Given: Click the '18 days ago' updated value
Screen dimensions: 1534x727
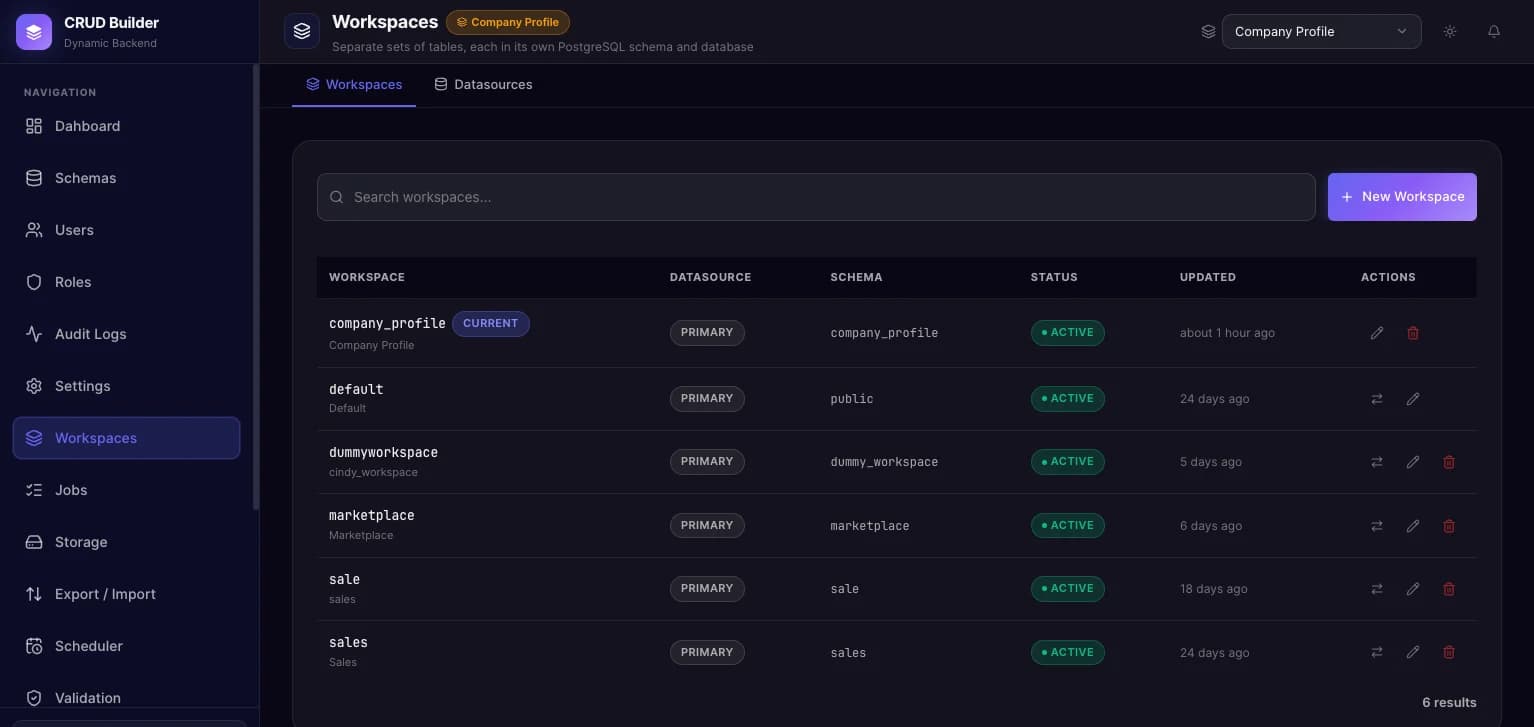Looking at the screenshot, I should (x=1213, y=589).
